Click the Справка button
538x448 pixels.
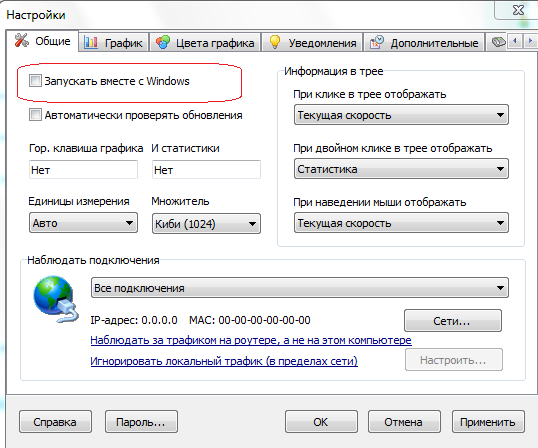(x=55, y=422)
